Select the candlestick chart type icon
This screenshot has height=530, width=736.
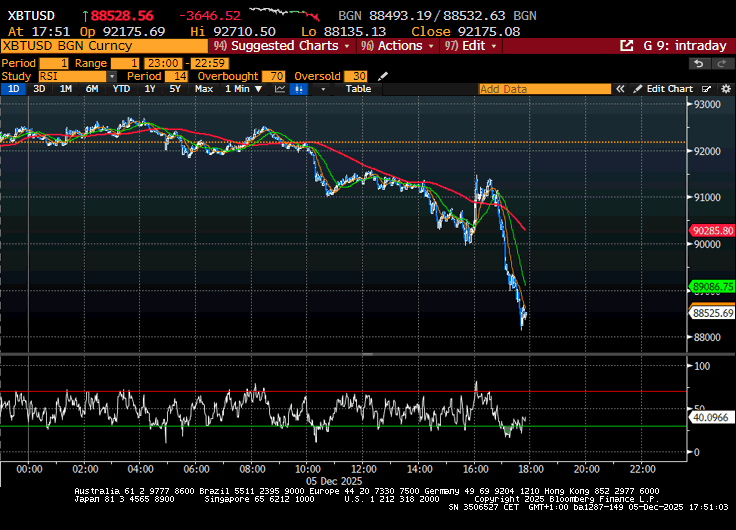point(298,89)
